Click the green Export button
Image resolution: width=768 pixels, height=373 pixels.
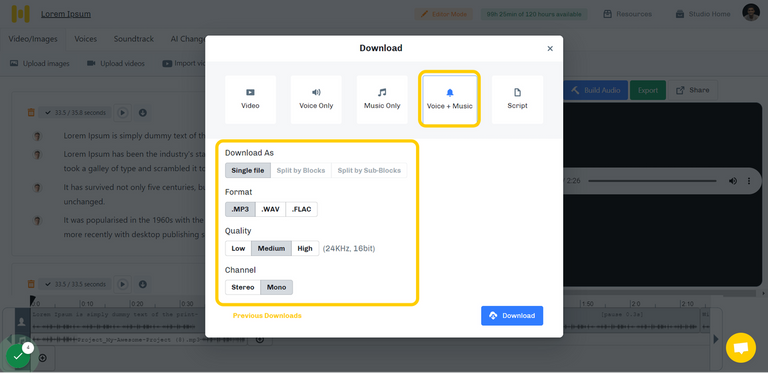(648, 90)
